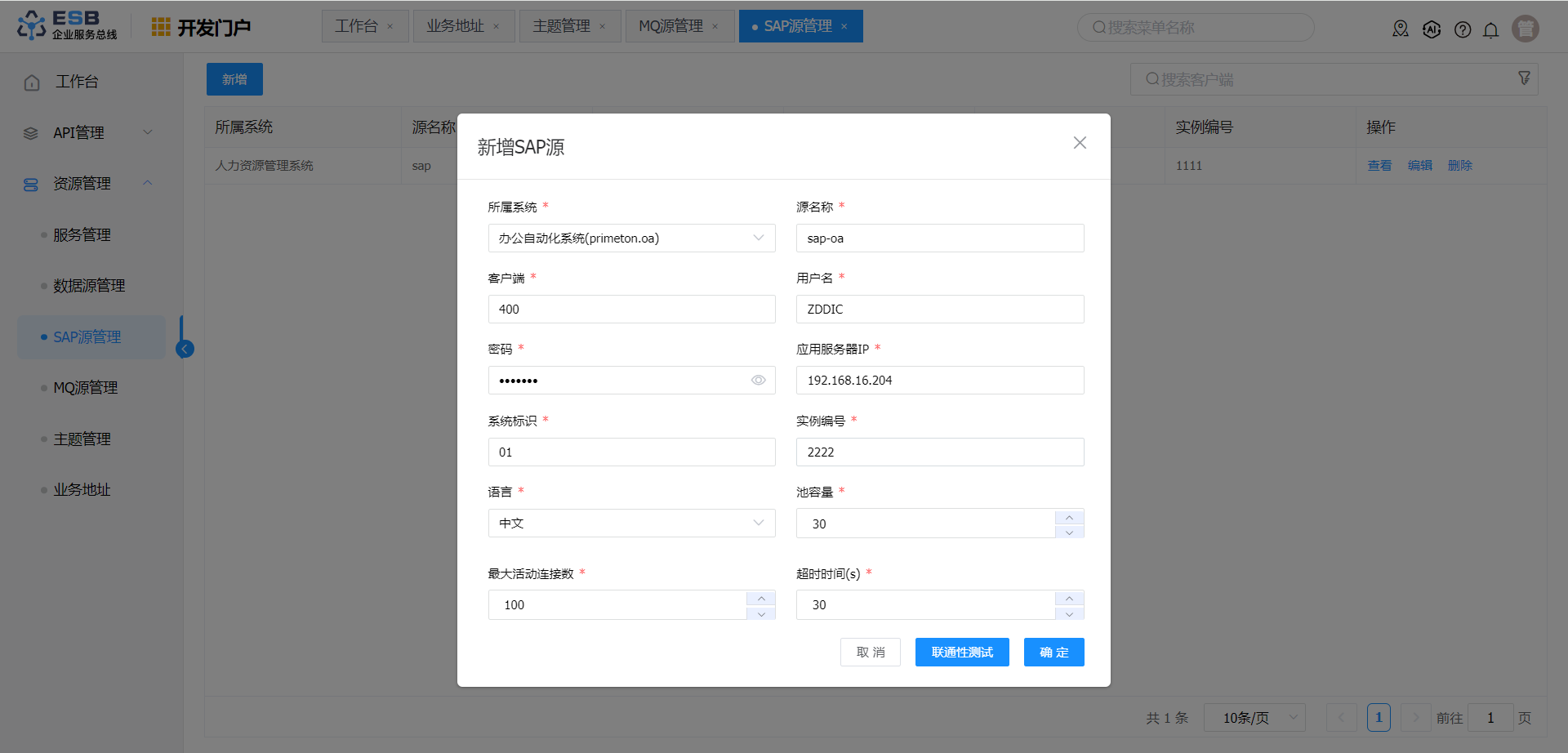The image size is (1568, 753).
Task: Collapse sidebar using the blue arrow handle
Action: pos(185,350)
